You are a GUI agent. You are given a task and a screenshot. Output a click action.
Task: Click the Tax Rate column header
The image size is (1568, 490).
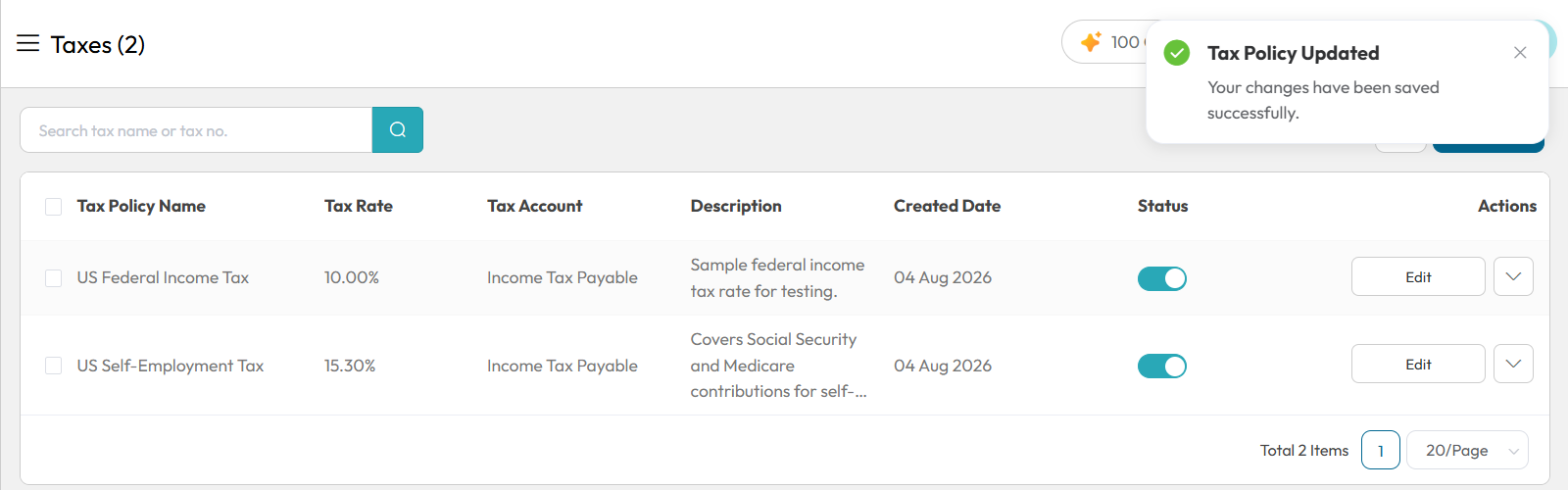point(359,206)
